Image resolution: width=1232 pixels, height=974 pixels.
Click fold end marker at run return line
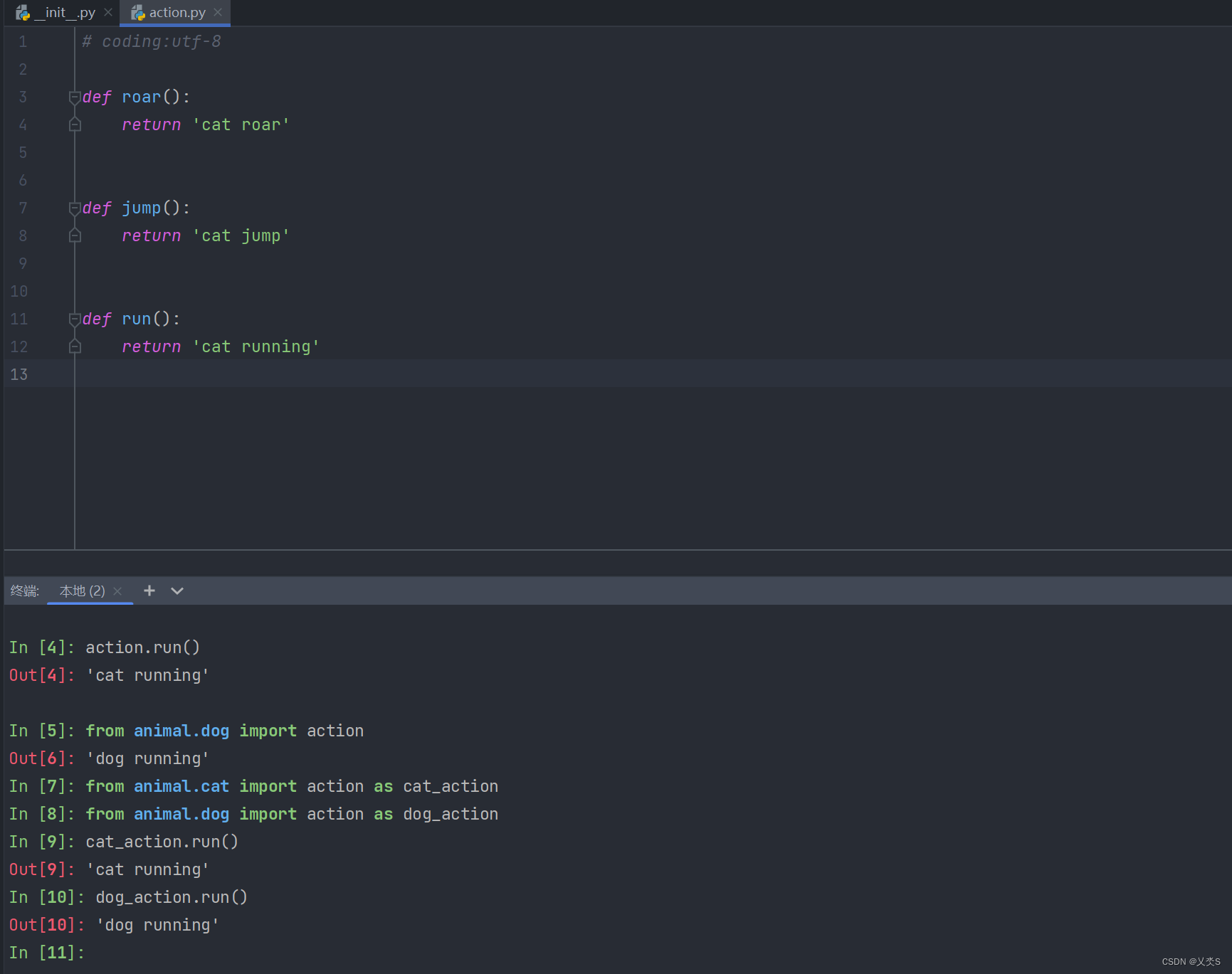click(75, 346)
